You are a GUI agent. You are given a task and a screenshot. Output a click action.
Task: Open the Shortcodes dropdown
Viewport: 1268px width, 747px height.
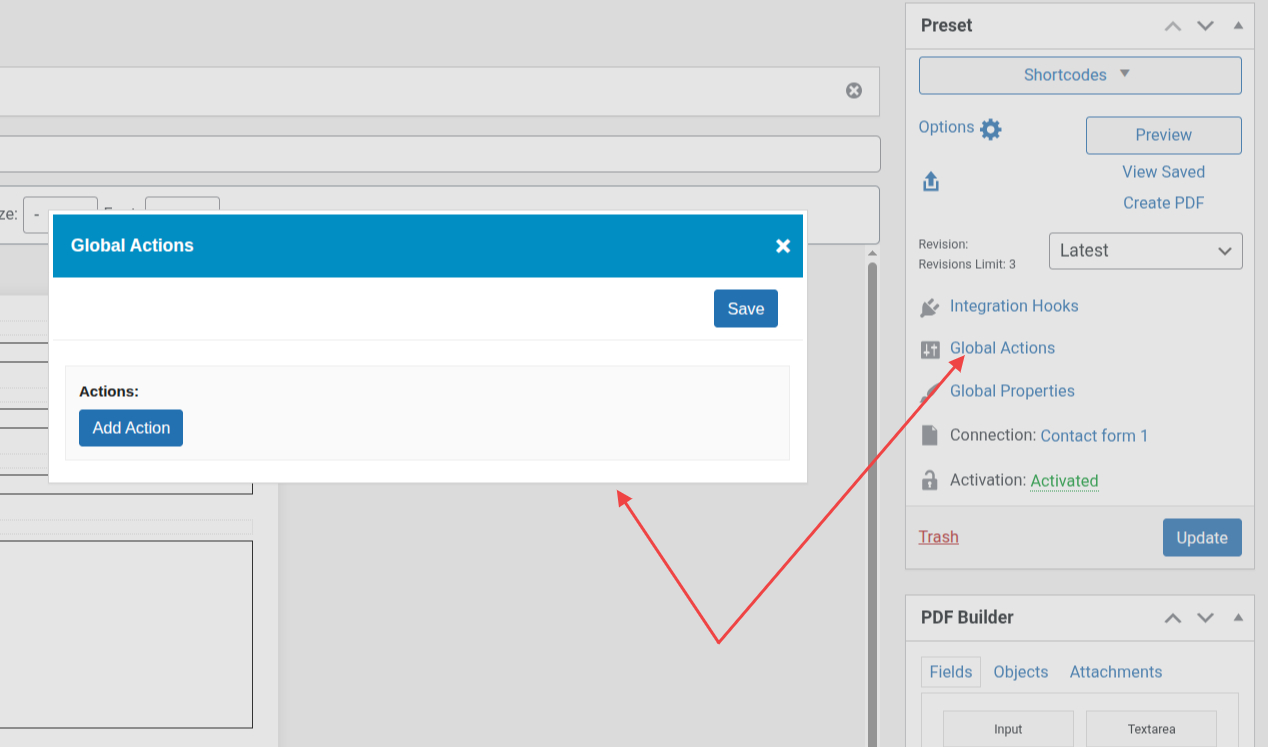click(1079, 75)
